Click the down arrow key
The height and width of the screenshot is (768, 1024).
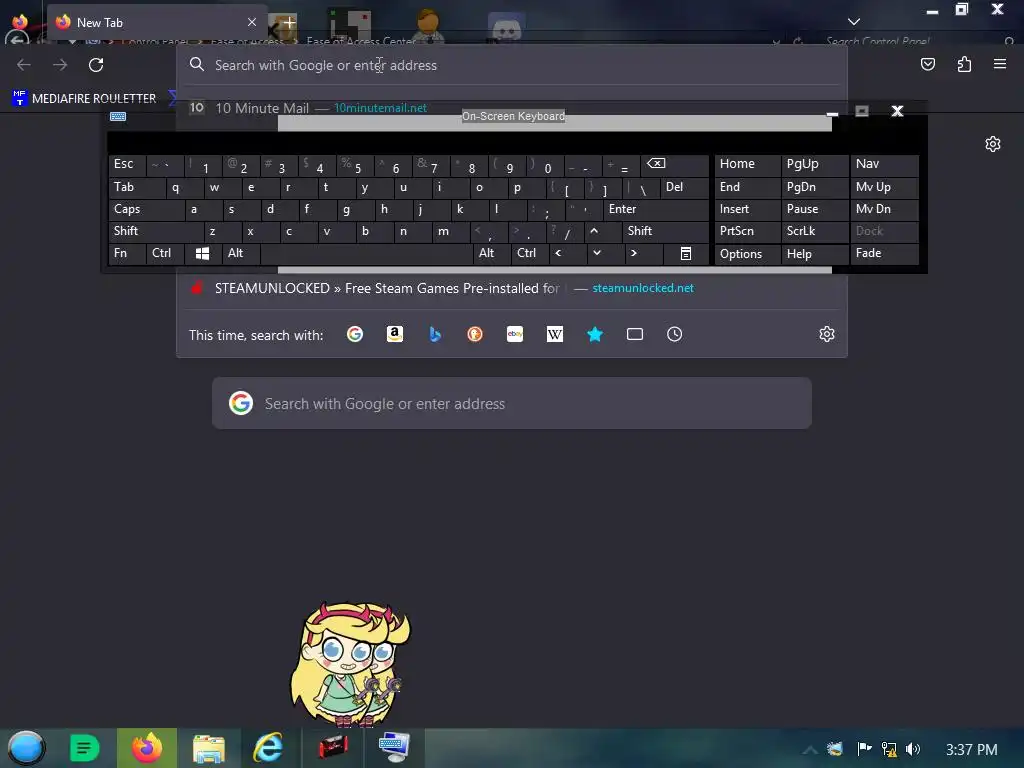605,253
